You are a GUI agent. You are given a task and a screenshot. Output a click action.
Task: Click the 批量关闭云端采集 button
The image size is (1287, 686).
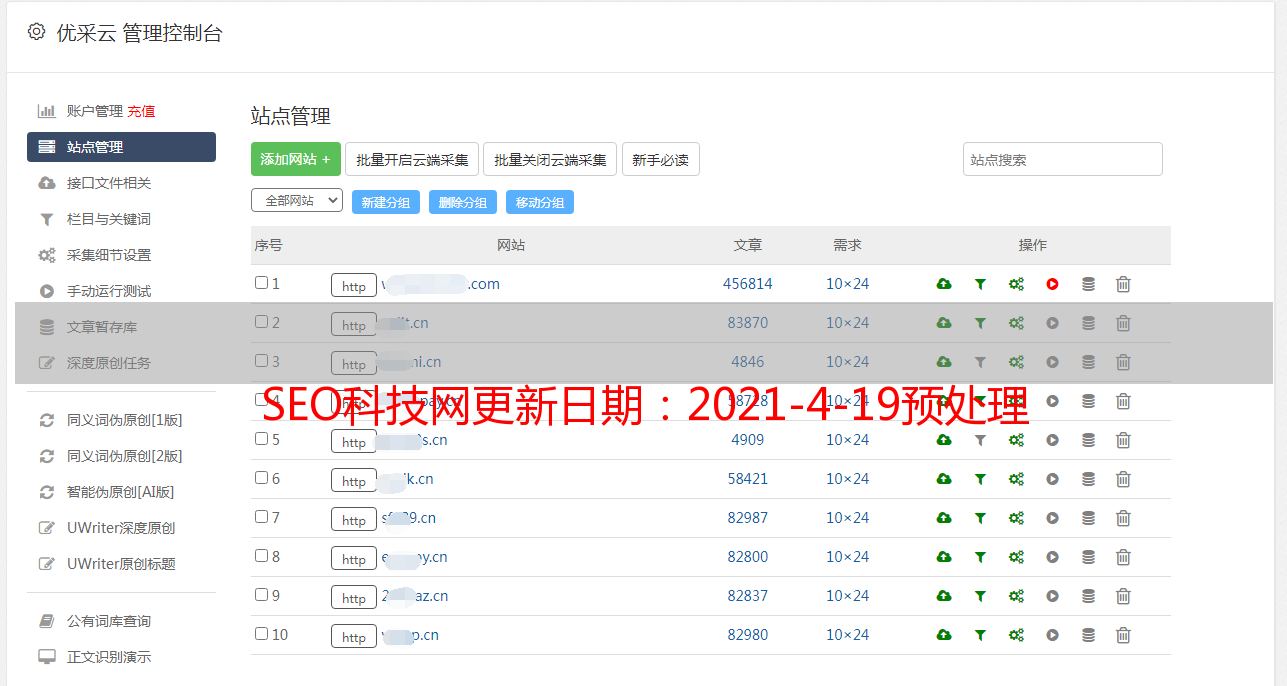pyautogui.click(x=550, y=159)
